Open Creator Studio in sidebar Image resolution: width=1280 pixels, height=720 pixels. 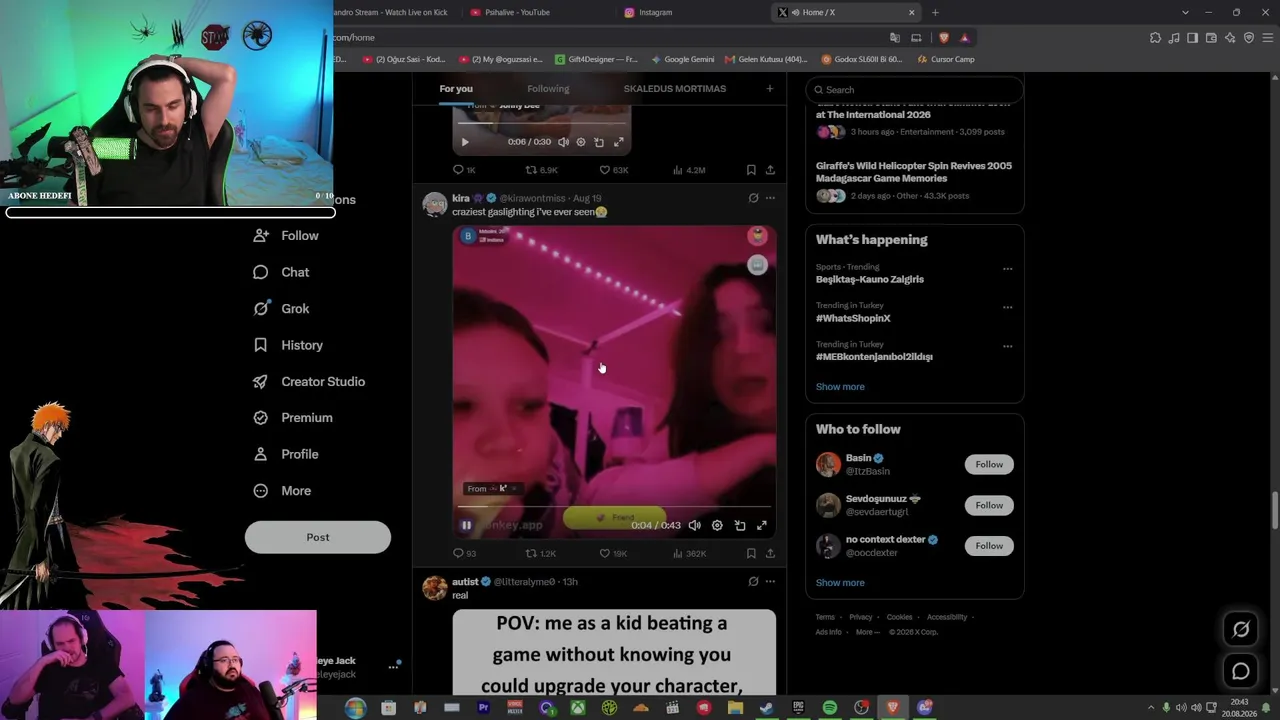(x=309, y=382)
